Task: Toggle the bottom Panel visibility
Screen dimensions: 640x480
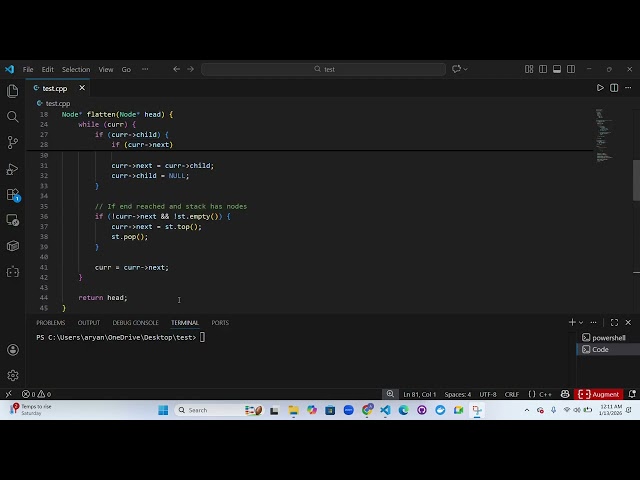Action: [557, 69]
